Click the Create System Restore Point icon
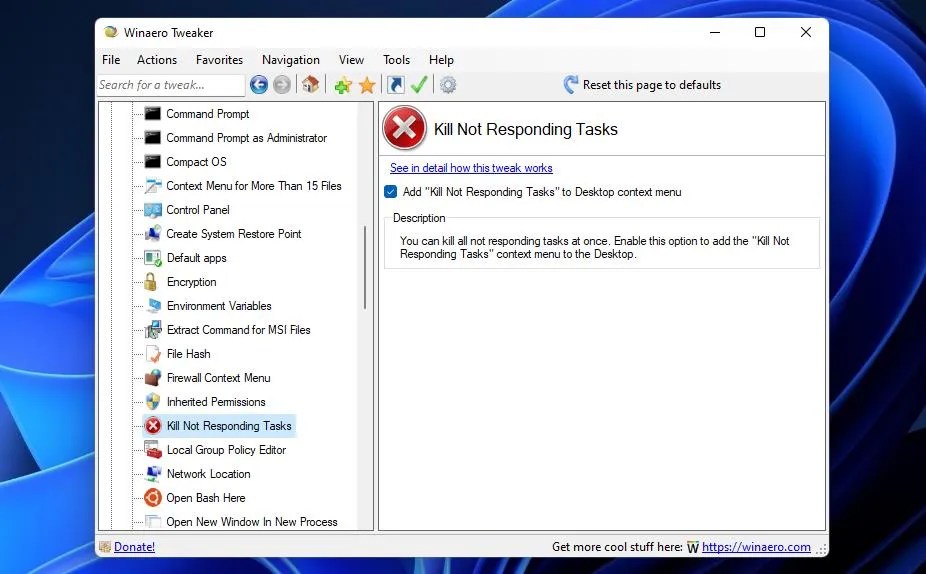 pyautogui.click(x=153, y=233)
